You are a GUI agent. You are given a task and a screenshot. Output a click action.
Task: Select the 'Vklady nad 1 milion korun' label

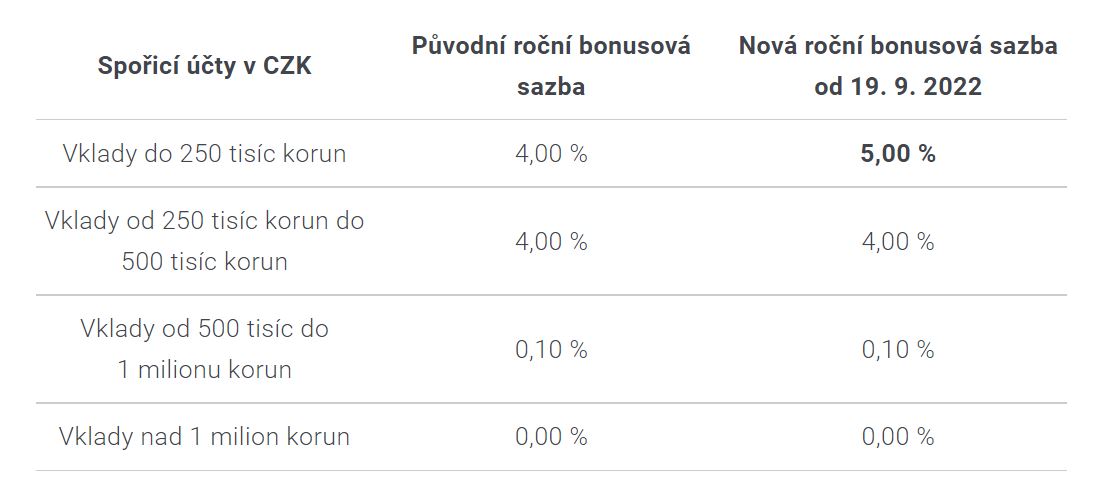204,437
